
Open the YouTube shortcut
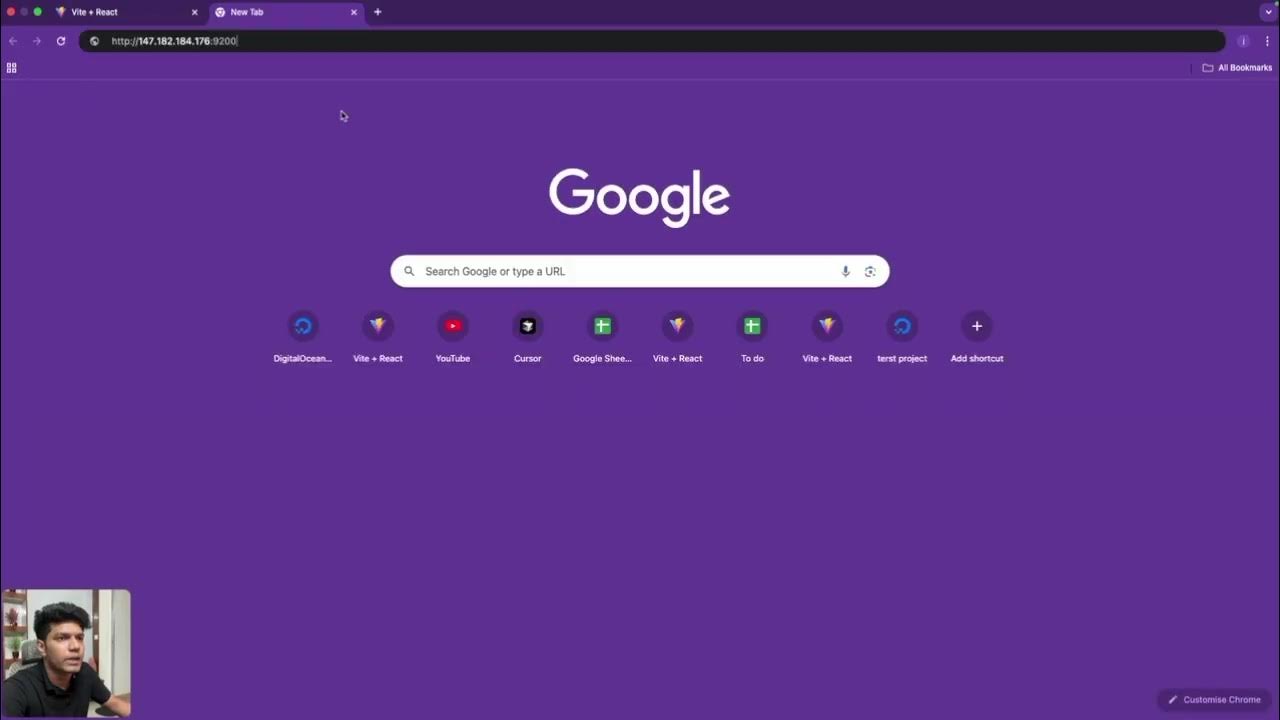[x=452, y=337]
